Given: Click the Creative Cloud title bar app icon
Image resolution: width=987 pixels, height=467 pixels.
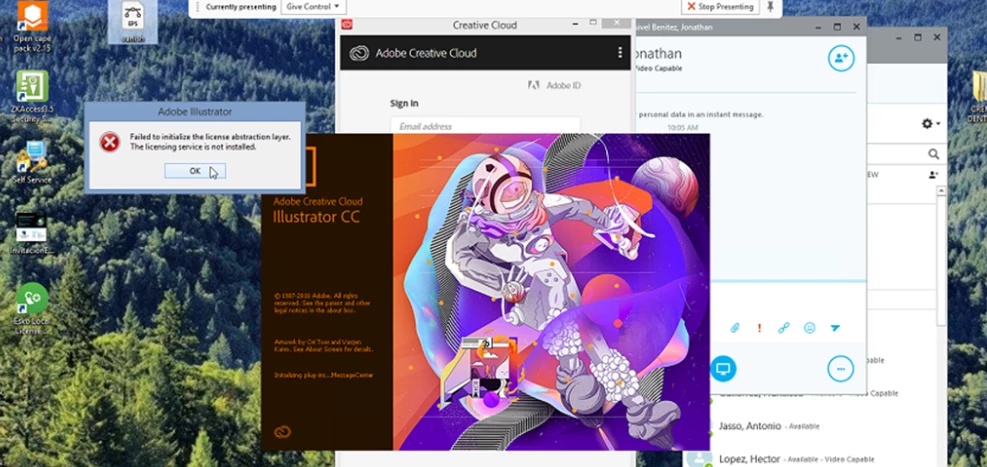Looking at the screenshot, I should (346, 25).
